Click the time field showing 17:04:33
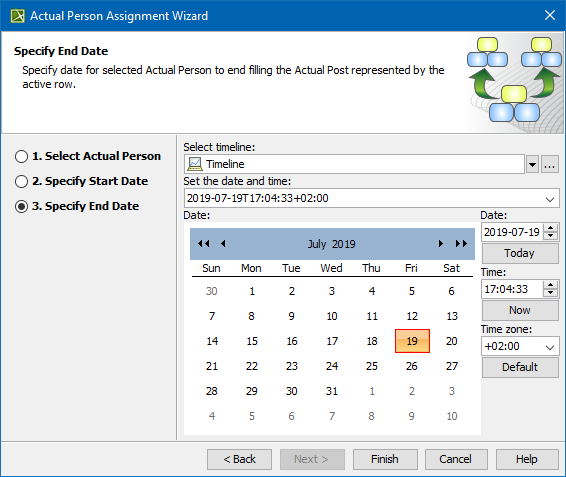The image size is (566, 477). click(513, 289)
